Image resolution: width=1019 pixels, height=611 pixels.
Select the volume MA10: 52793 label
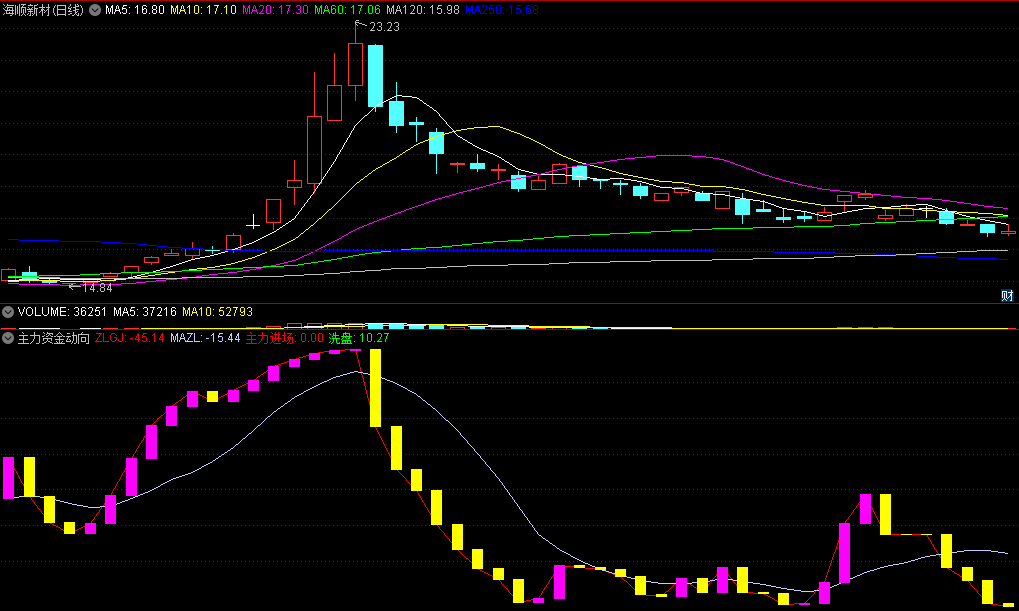218,312
